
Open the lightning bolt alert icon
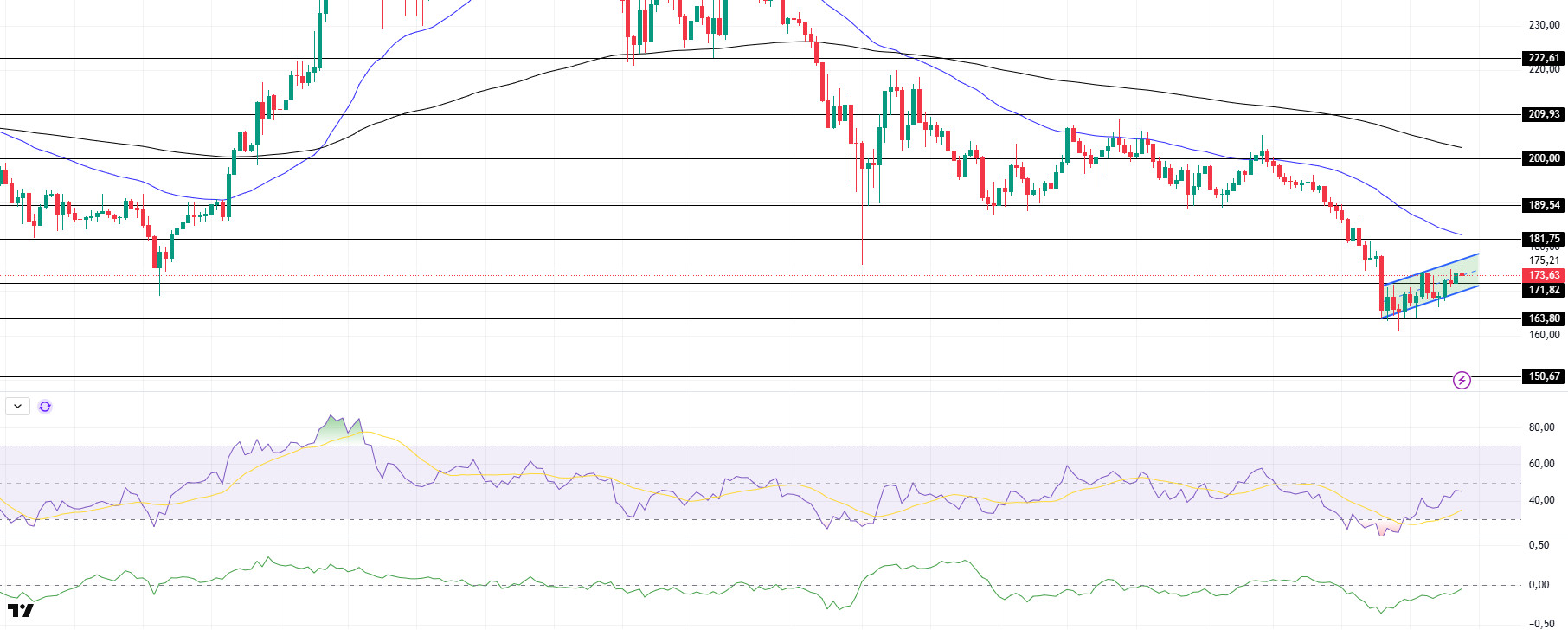click(1462, 380)
